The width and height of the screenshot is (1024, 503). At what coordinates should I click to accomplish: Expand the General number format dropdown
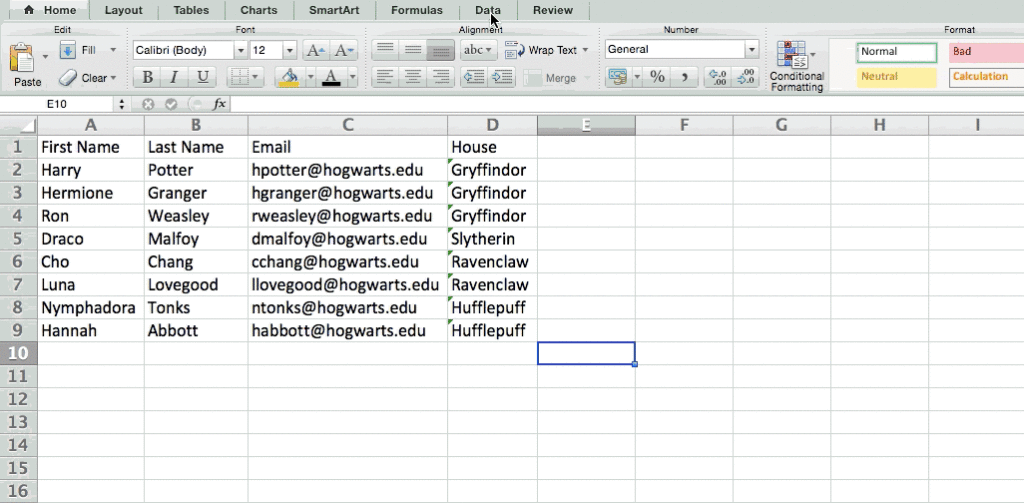(x=751, y=50)
